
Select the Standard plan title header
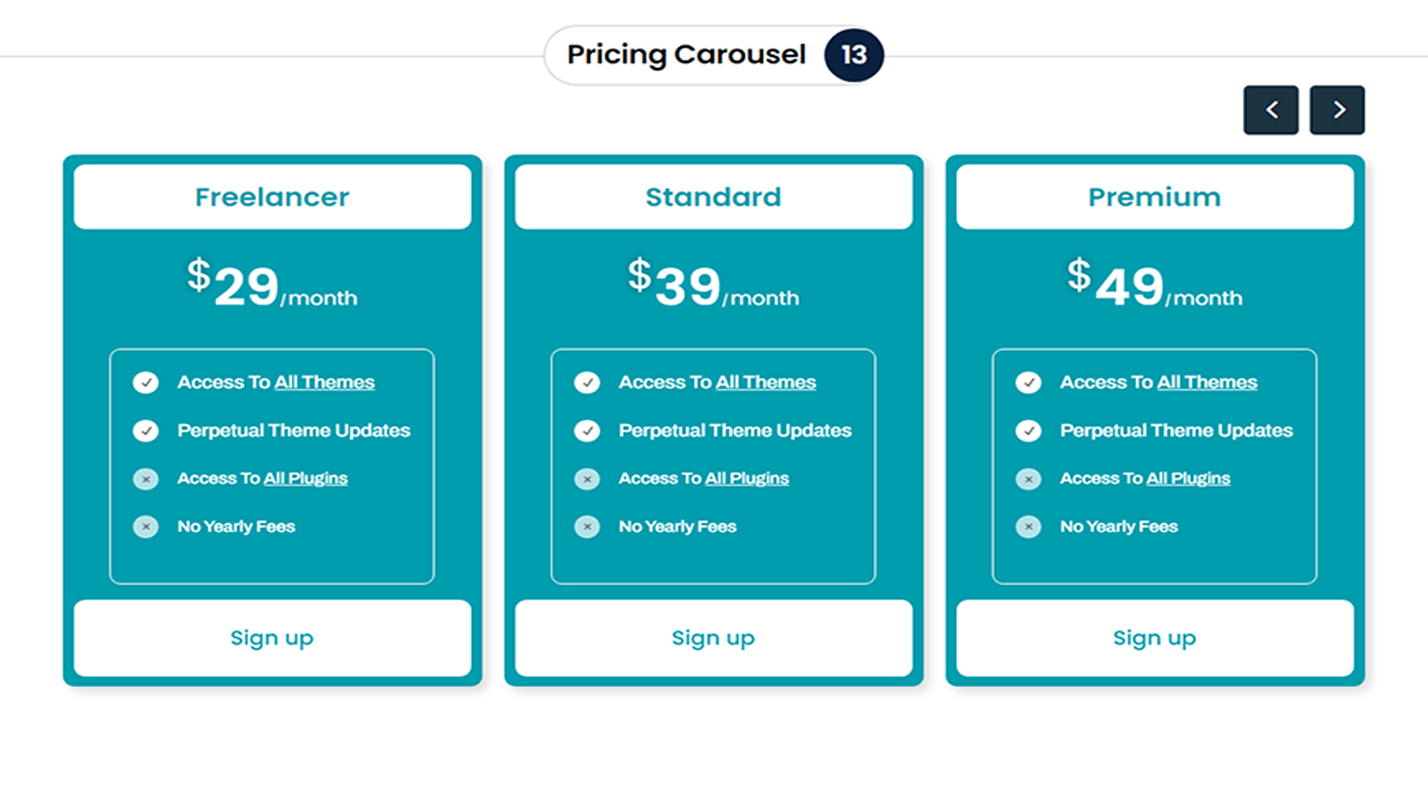click(713, 197)
